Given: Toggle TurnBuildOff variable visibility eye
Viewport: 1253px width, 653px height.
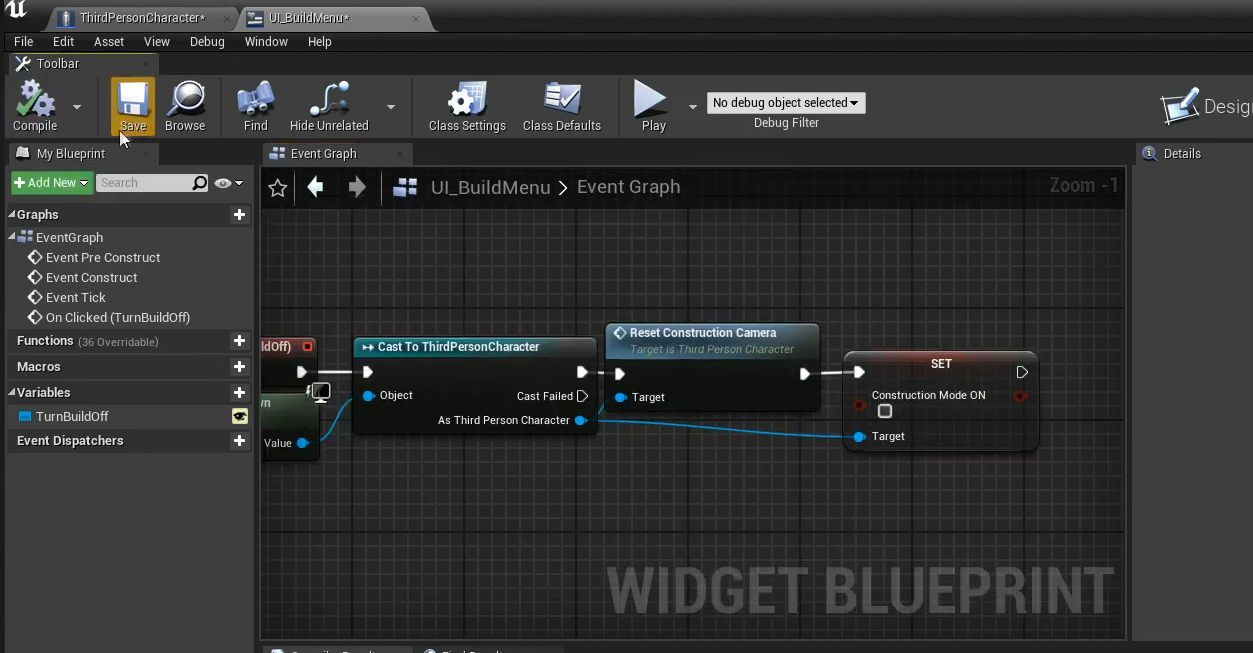Looking at the screenshot, I should 240,417.
